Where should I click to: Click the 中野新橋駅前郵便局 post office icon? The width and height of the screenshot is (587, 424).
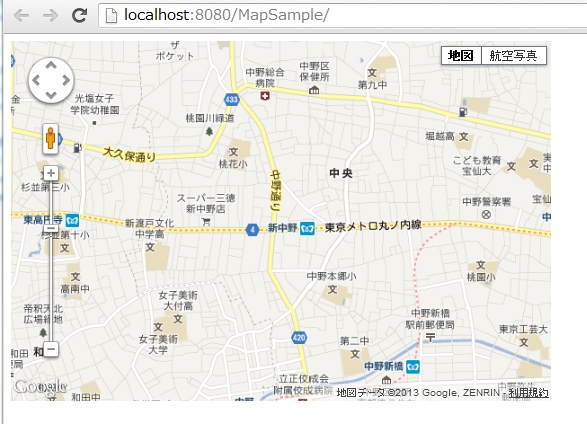pos(431,338)
